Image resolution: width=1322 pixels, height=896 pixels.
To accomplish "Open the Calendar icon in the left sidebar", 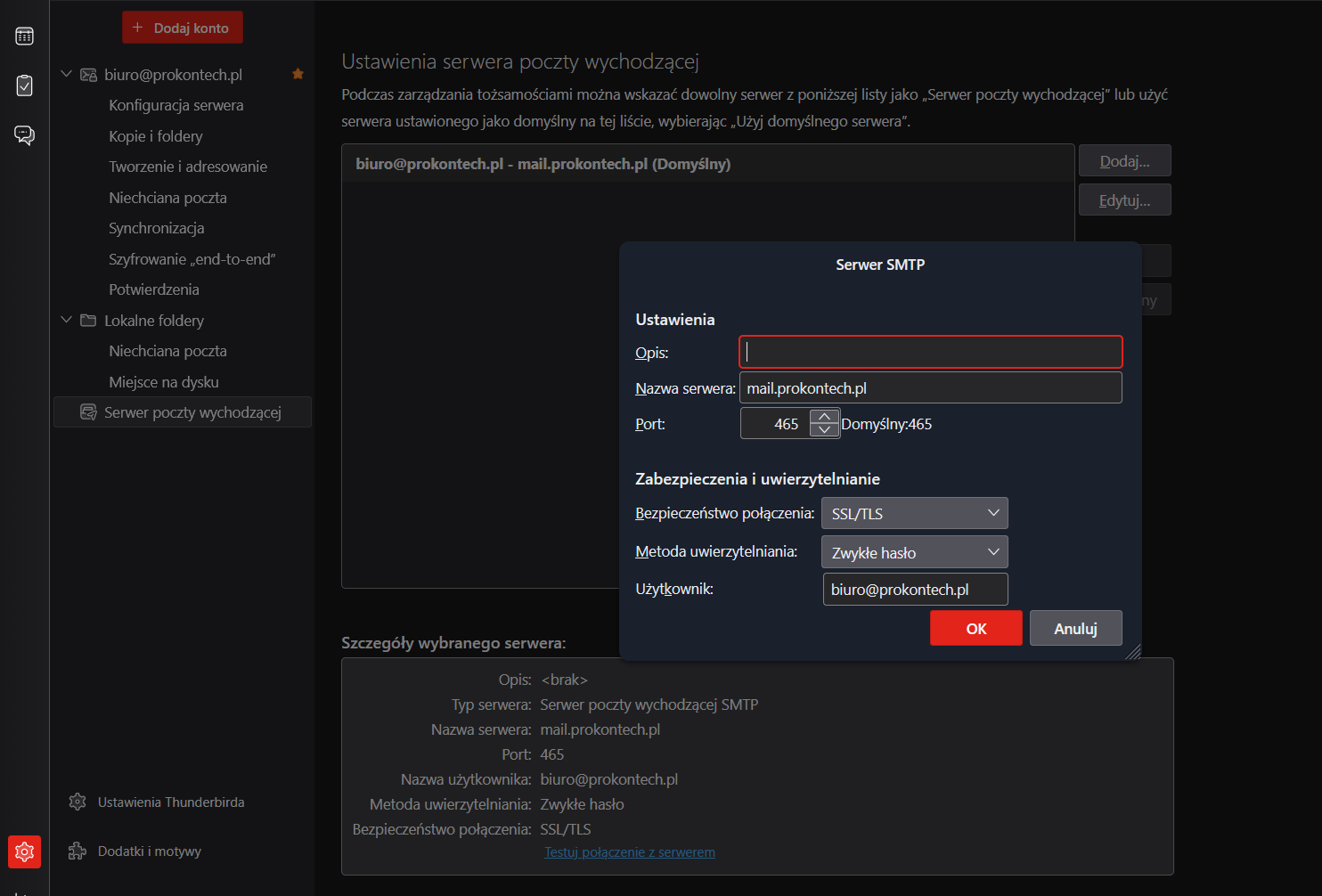I will pos(24,36).
